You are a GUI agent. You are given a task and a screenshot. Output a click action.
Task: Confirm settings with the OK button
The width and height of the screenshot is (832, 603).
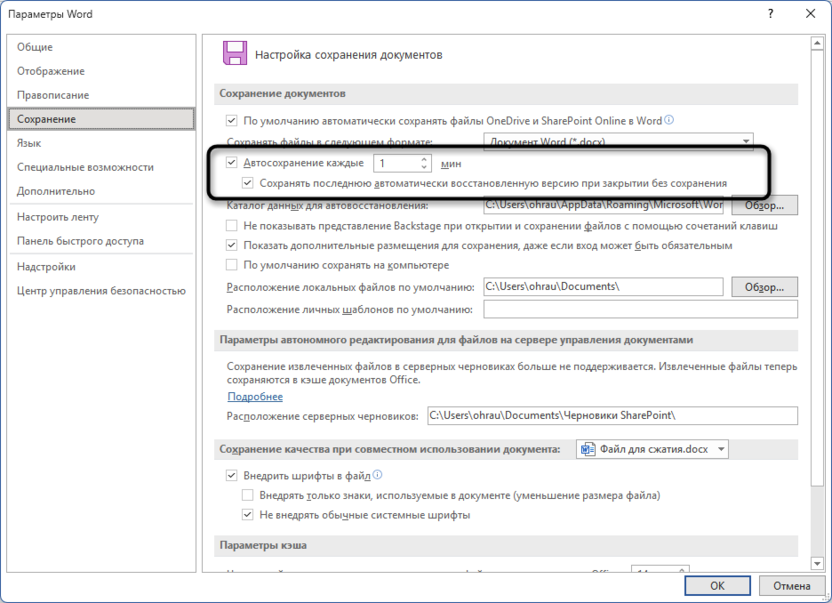tap(718, 585)
